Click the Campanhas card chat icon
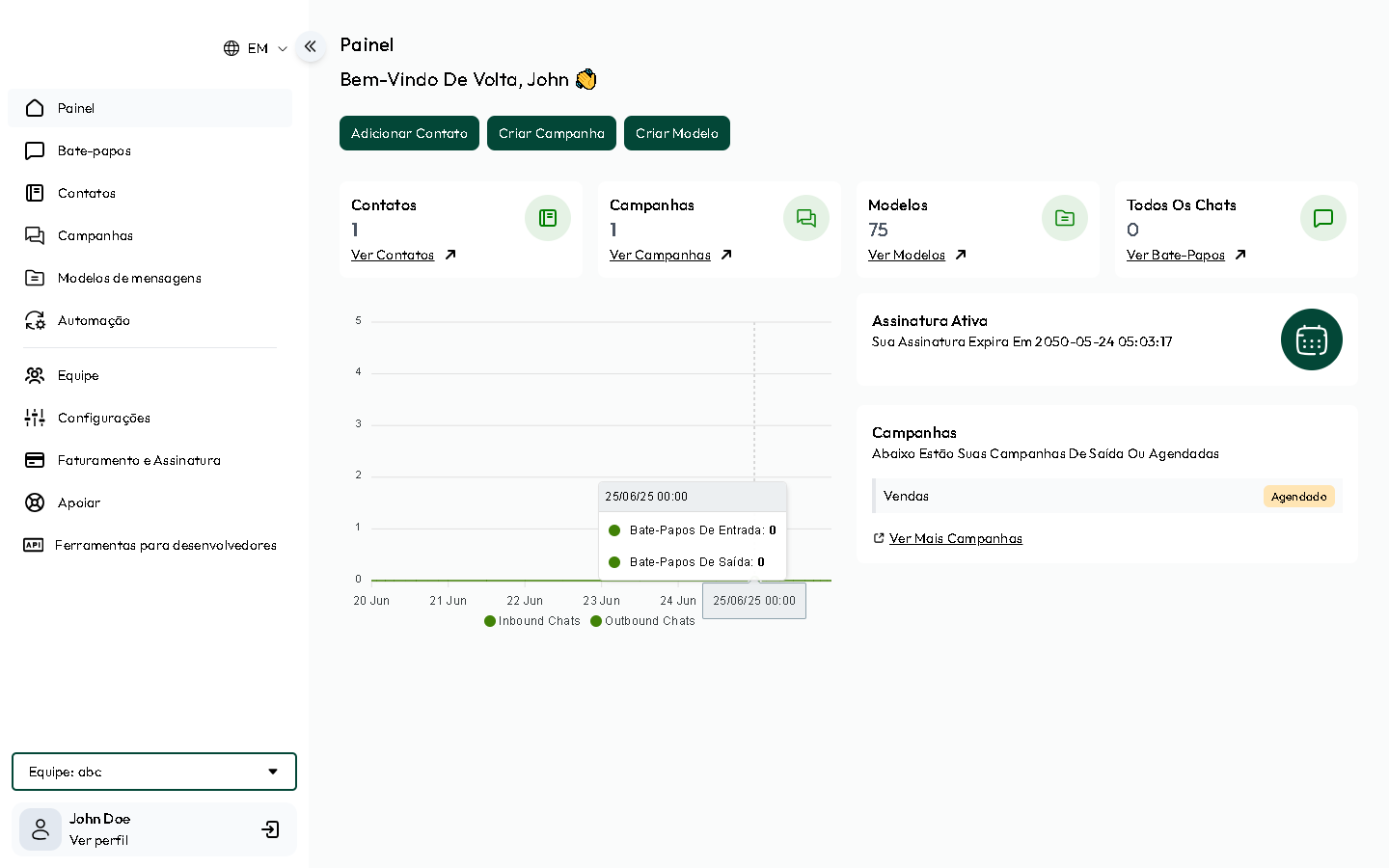The width and height of the screenshot is (1389, 868). 806,218
